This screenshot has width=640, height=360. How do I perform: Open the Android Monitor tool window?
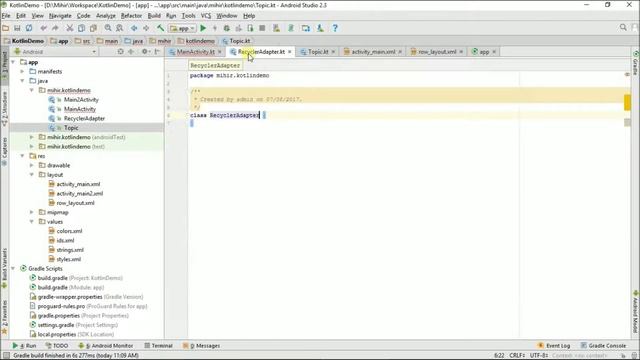pyautogui.click(x=105, y=346)
